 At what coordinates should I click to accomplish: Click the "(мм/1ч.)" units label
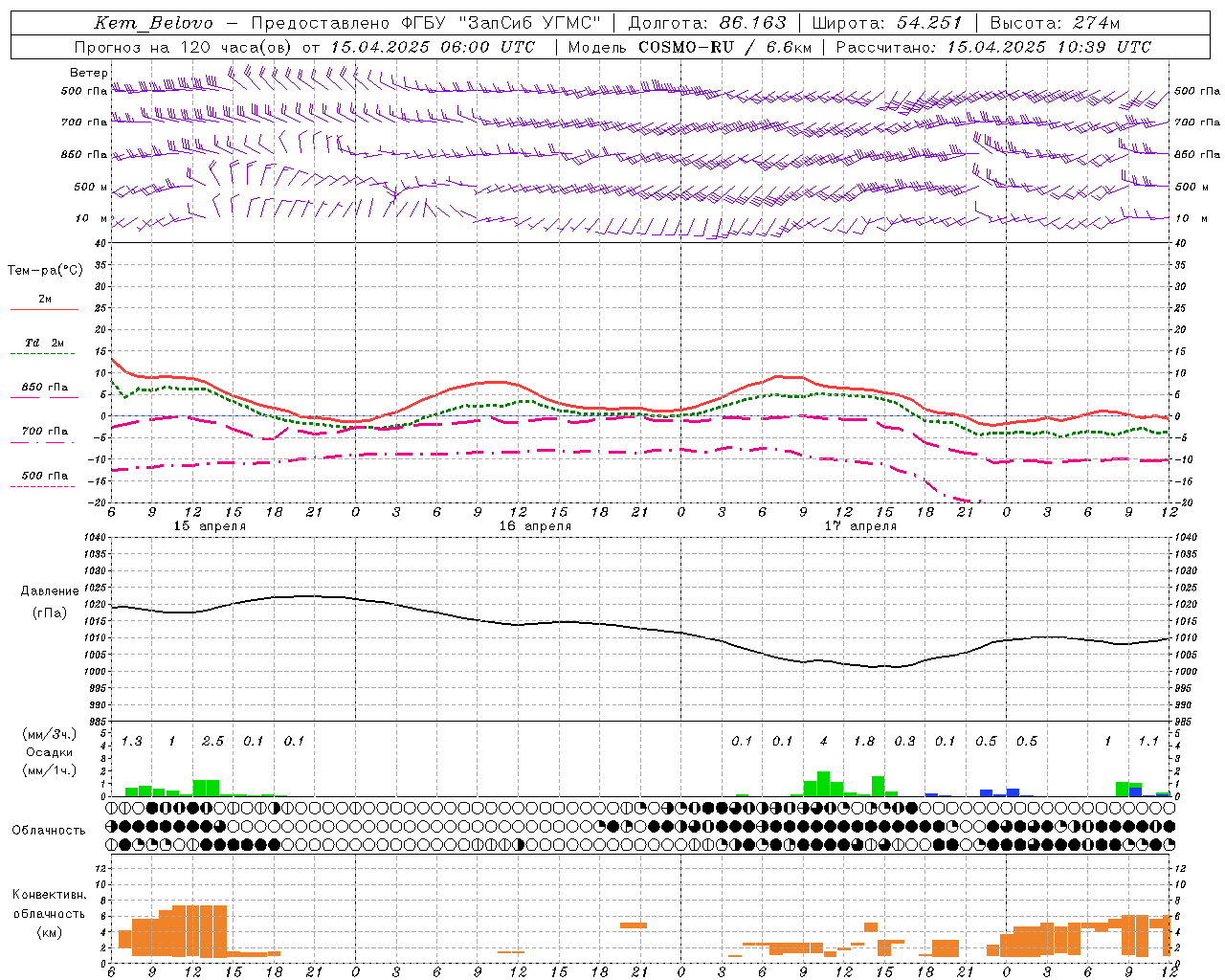coord(50,770)
